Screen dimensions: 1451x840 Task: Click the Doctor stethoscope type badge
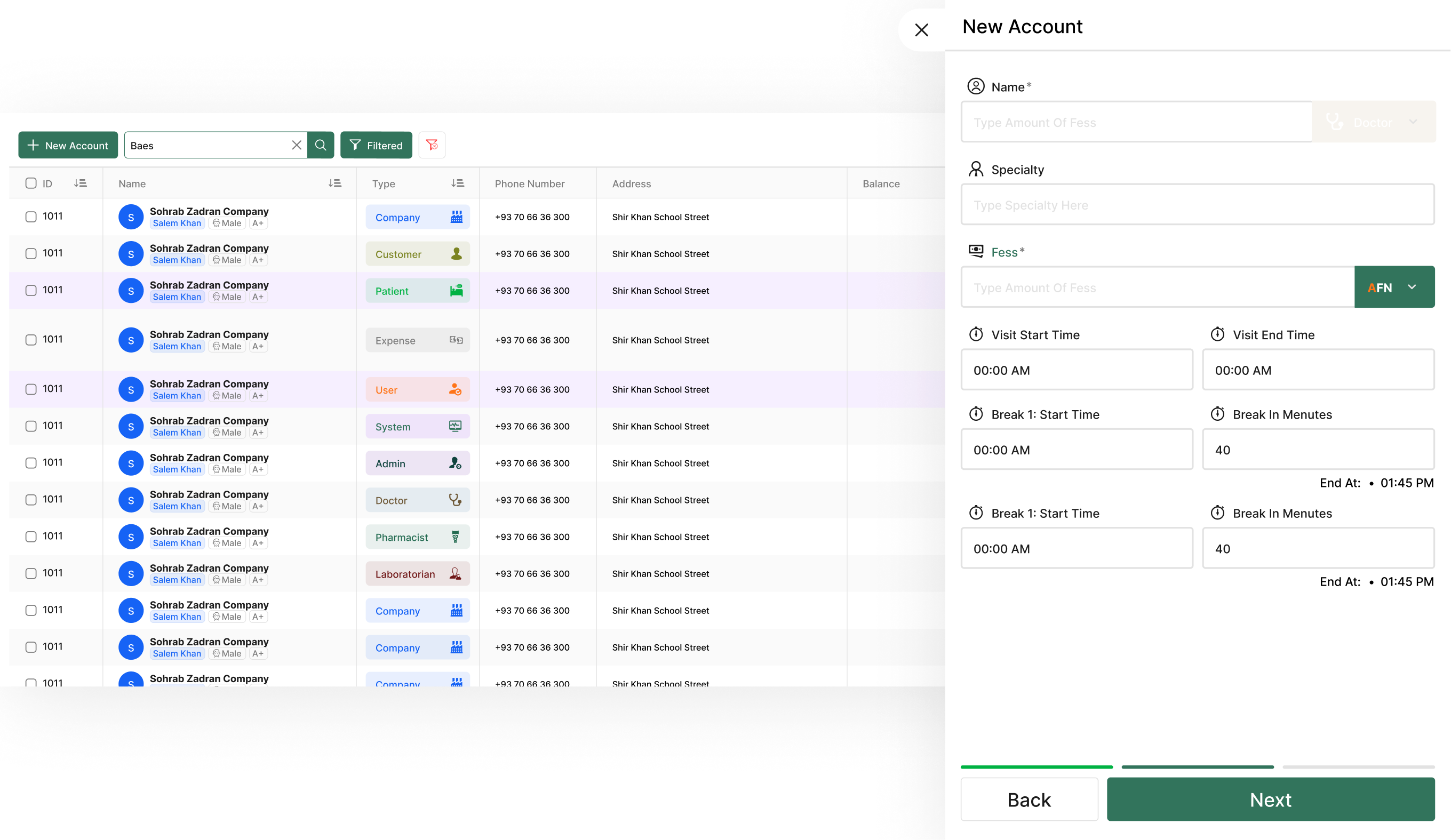(x=418, y=500)
